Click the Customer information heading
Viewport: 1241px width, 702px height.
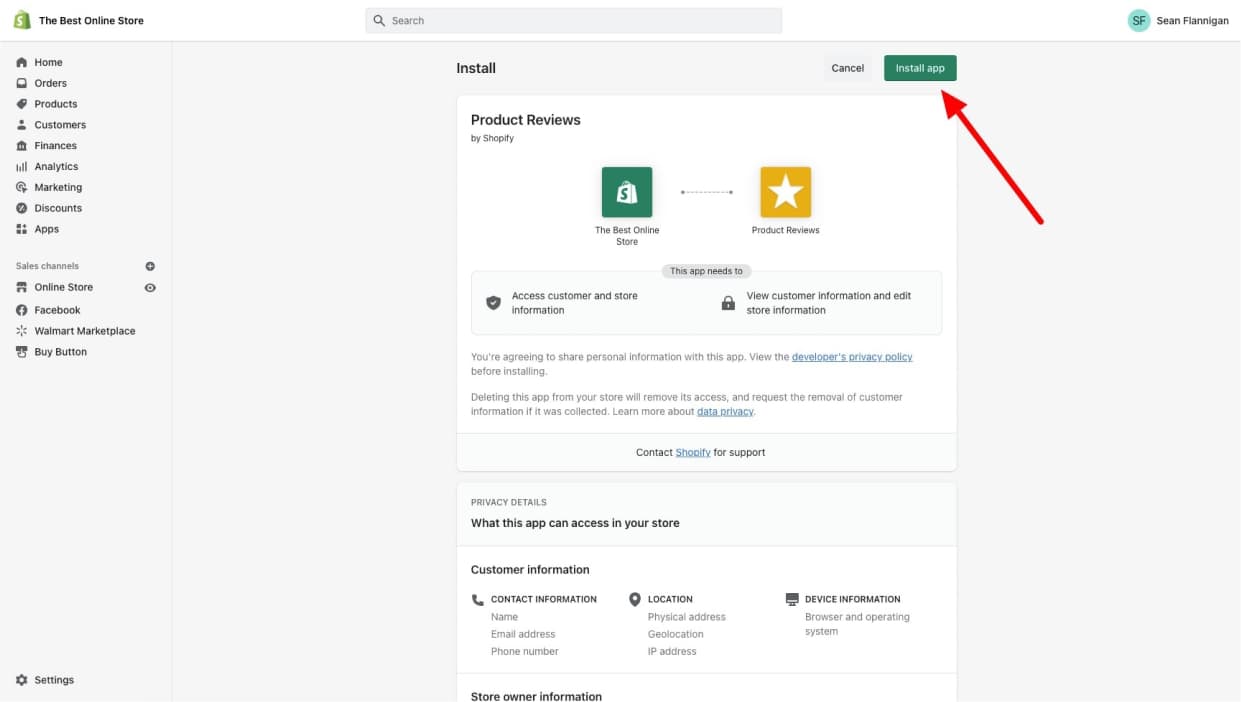(530, 570)
